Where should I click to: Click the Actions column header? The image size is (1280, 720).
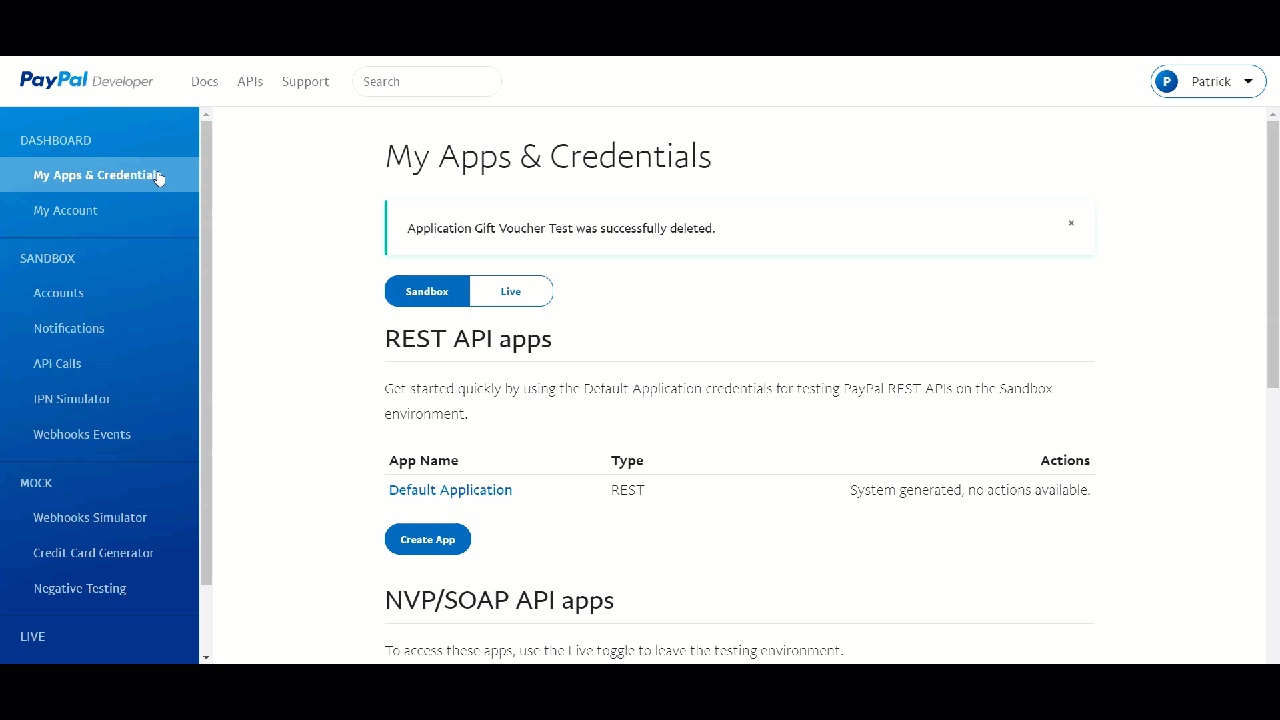1065,461
